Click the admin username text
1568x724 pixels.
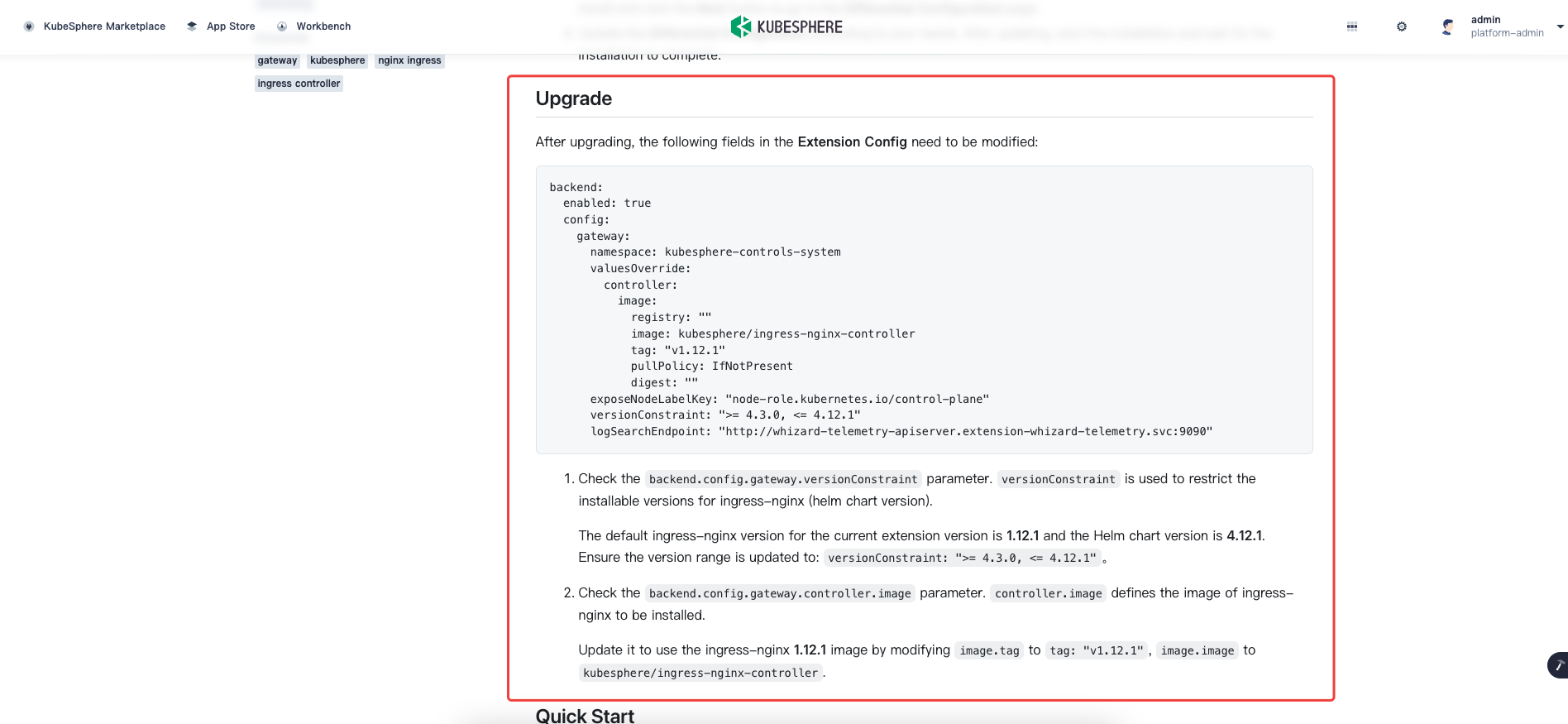(x=1485, y=20)
